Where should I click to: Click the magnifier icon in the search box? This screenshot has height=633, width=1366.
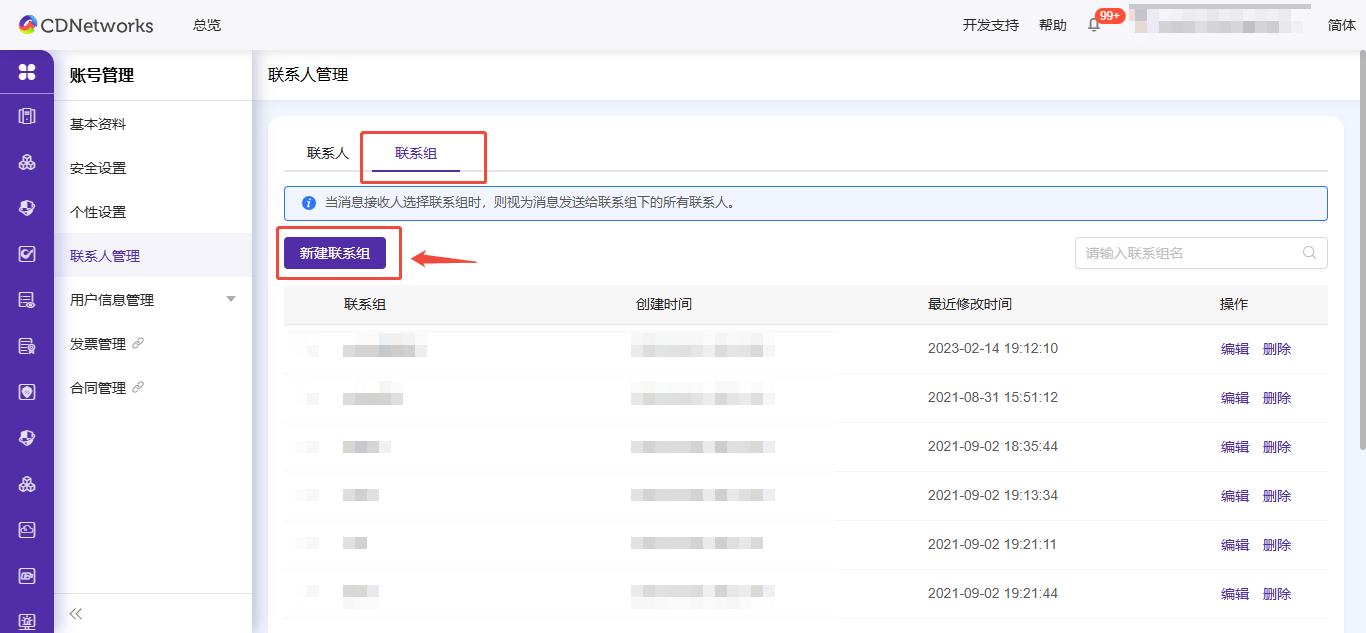point(1309,253)
